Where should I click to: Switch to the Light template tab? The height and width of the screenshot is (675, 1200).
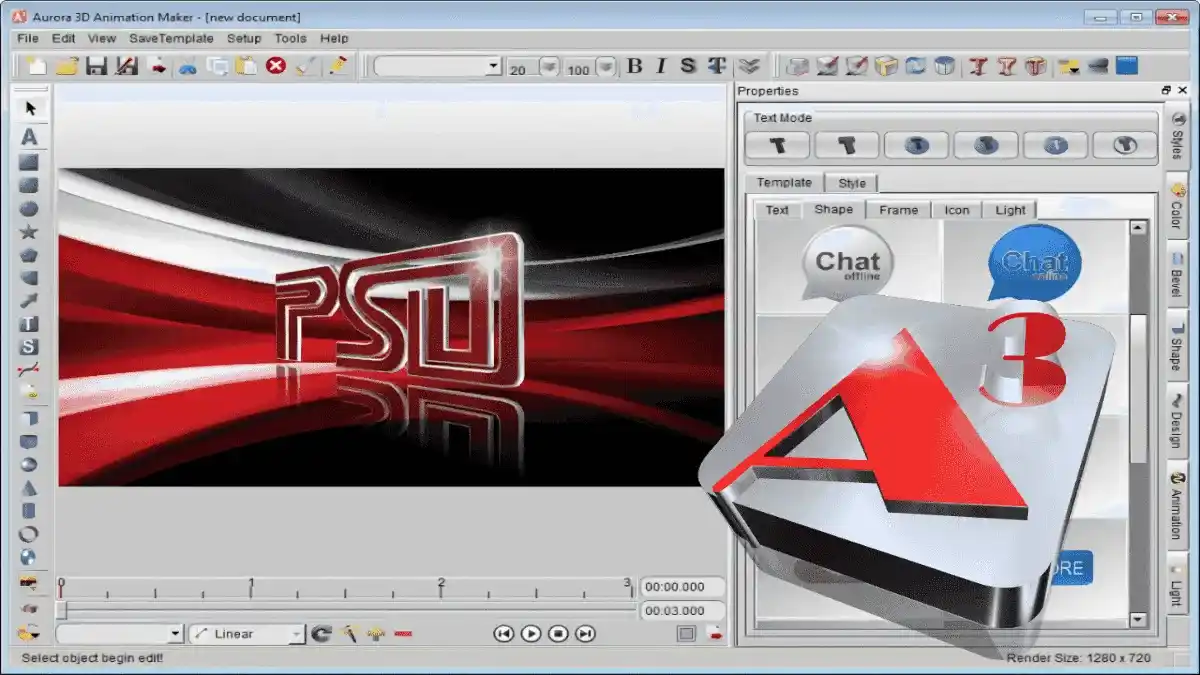pos(1010,210)
